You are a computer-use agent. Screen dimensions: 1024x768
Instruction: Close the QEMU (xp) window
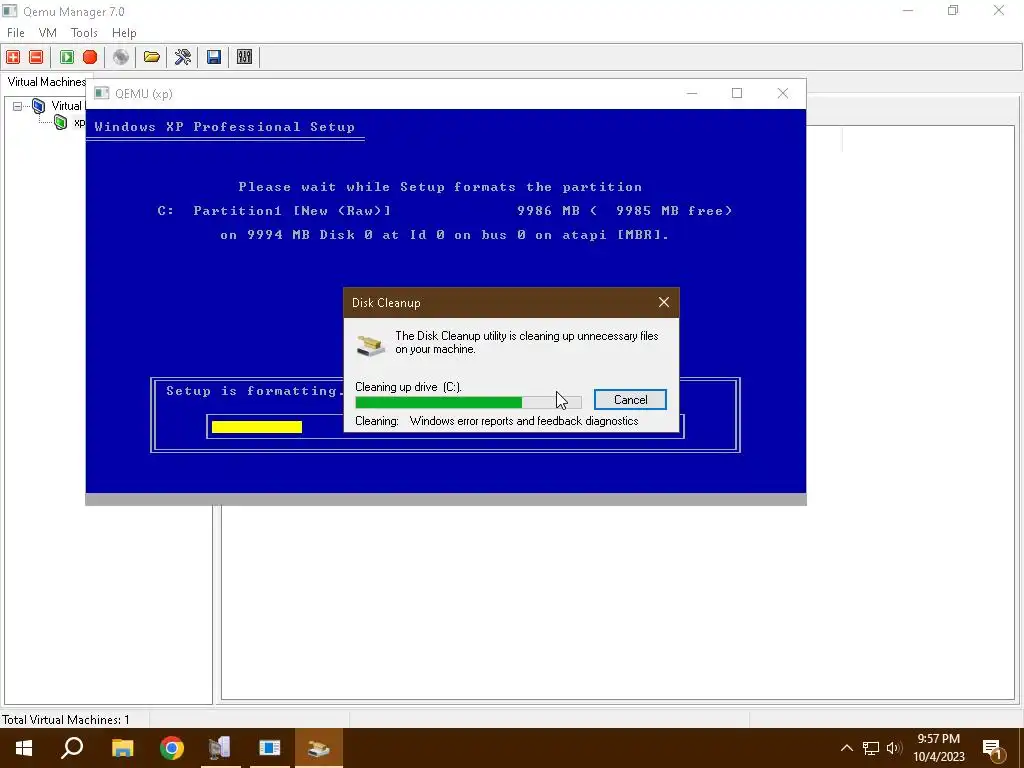point(782,93)
